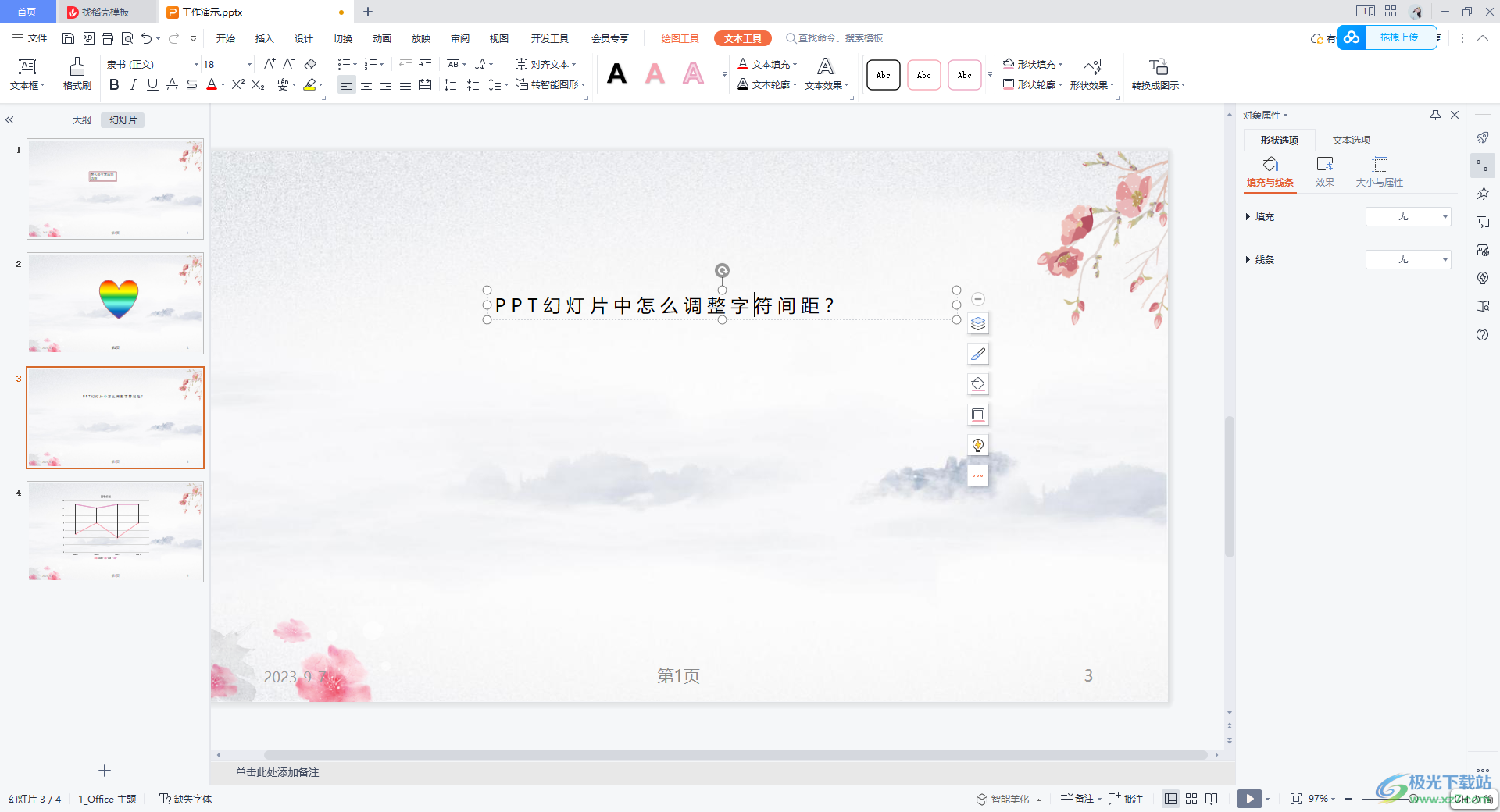Open Fill (填充) dropdown set to 无
This screenshot has width=1500, height=812.
1408,216
